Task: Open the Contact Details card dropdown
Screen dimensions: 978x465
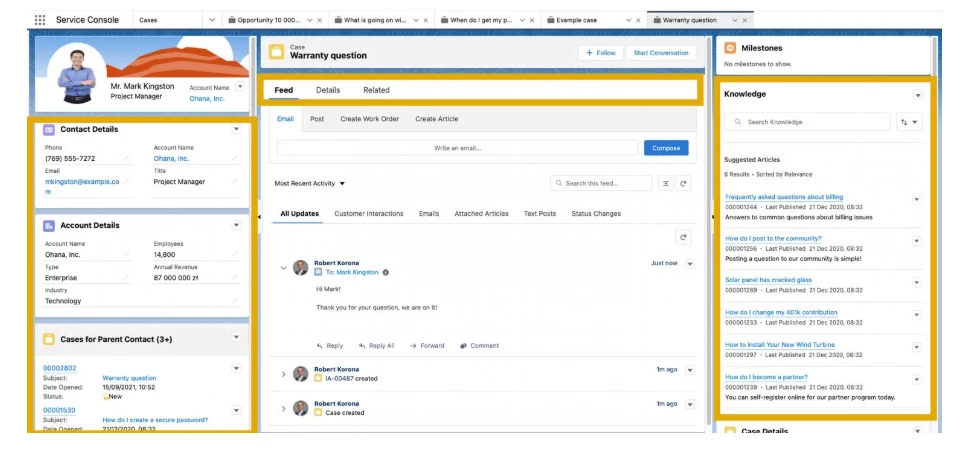Action: (x=236, y=129)
